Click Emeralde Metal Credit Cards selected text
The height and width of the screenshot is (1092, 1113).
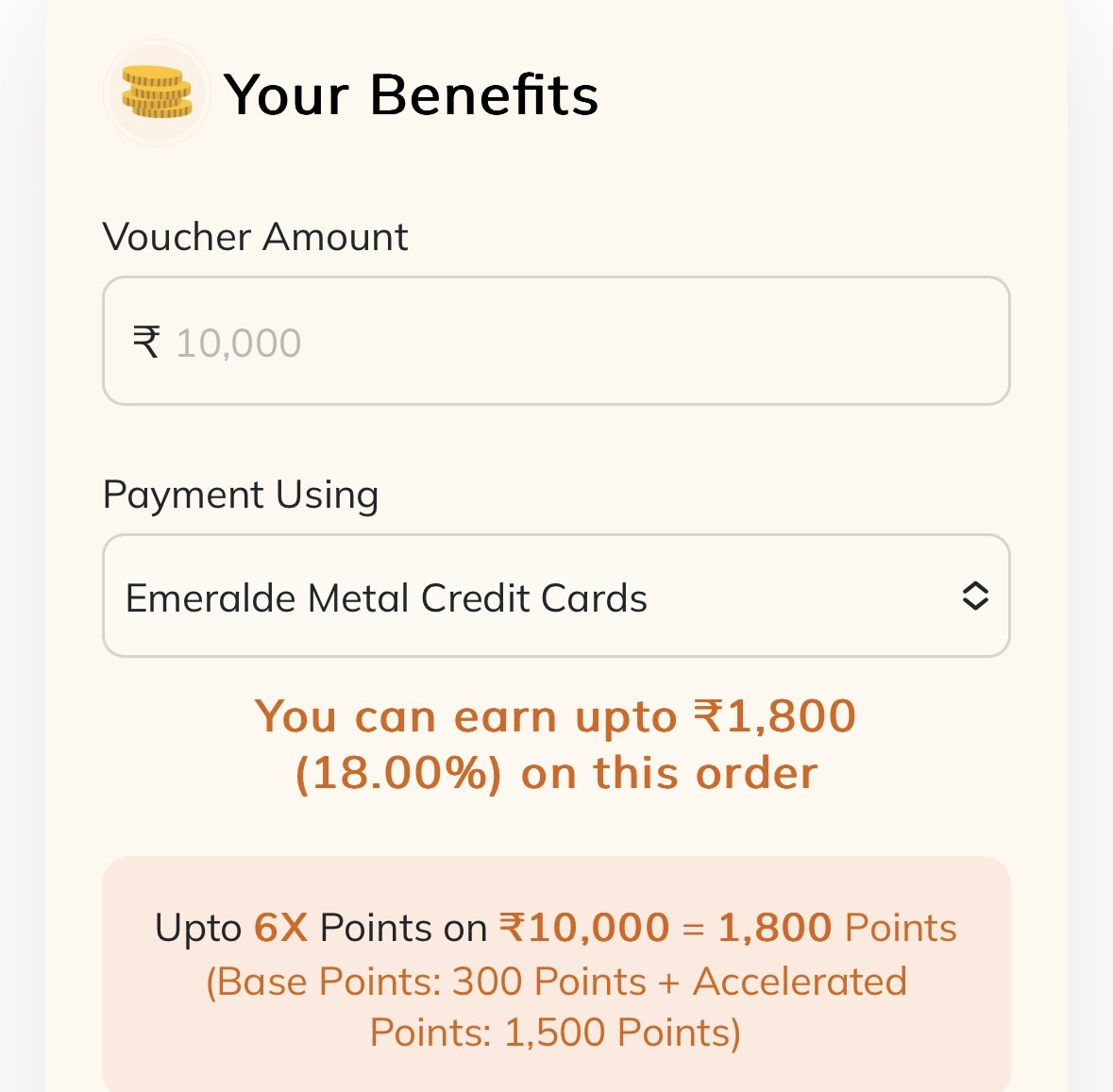click(x=386, y=597)
